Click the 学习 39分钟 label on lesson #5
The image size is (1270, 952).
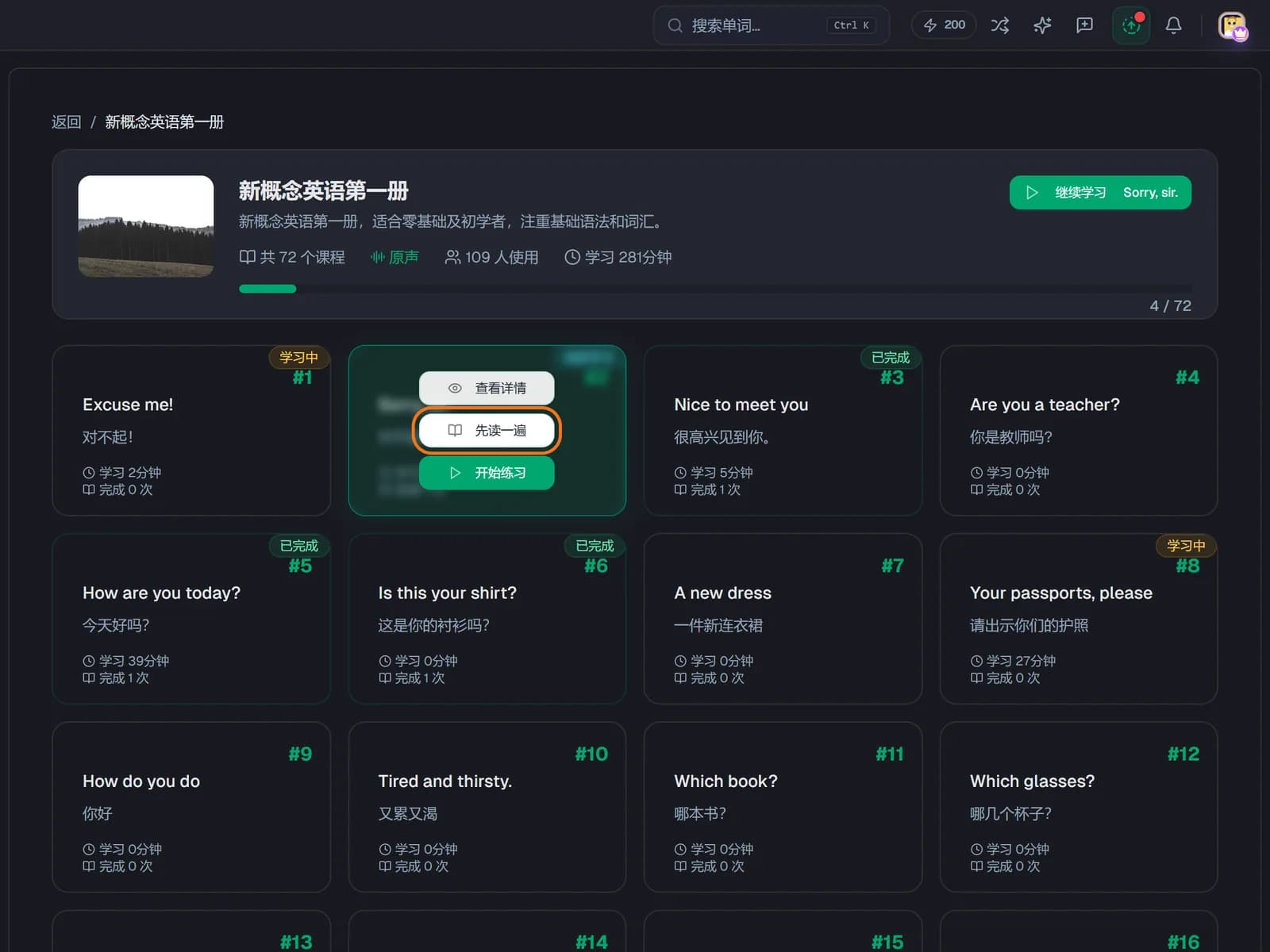tap(126, 661)
